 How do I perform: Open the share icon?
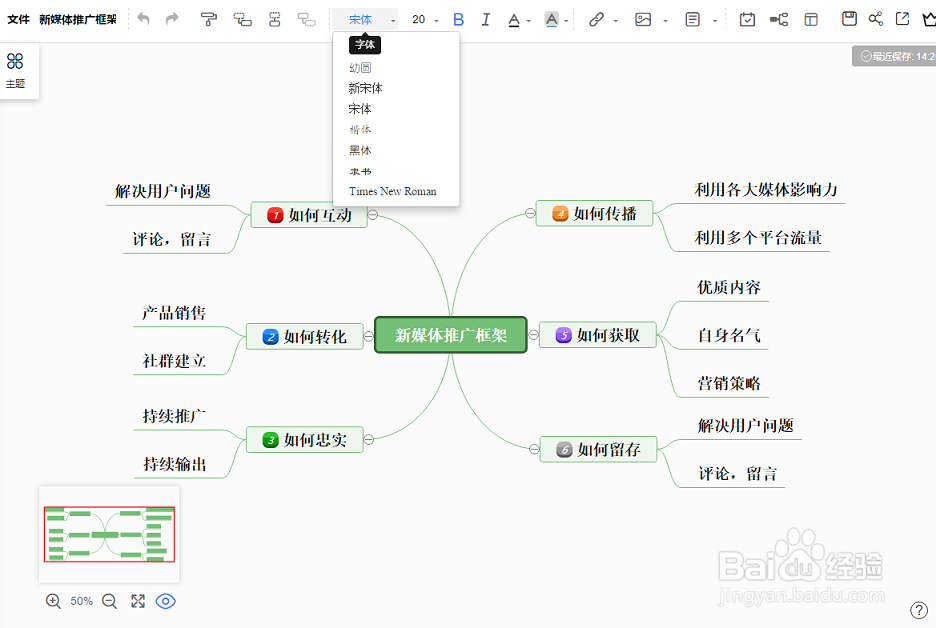(874, 18)
